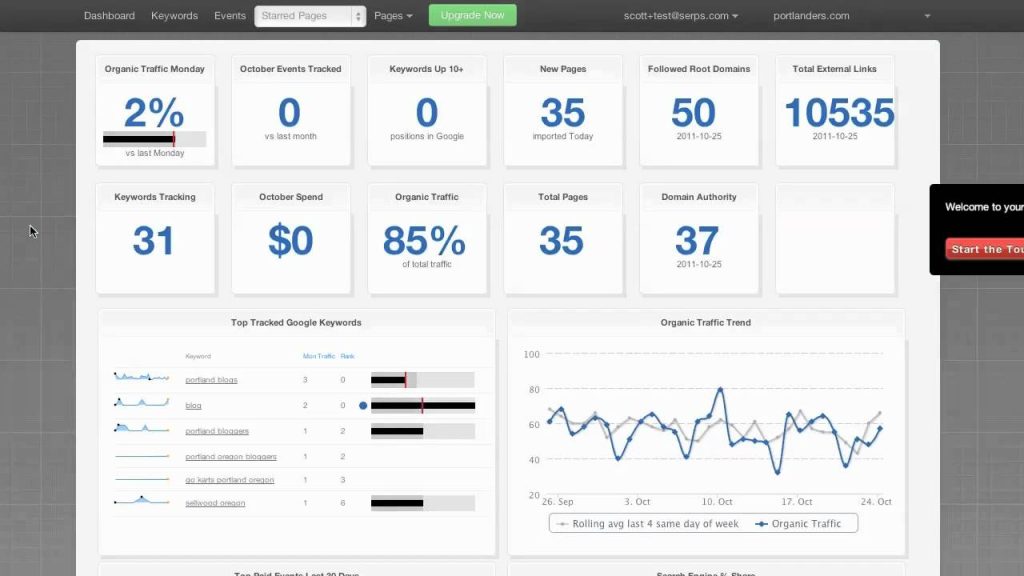Click the Top Tracked Google Keywords heading

(296, 323)
